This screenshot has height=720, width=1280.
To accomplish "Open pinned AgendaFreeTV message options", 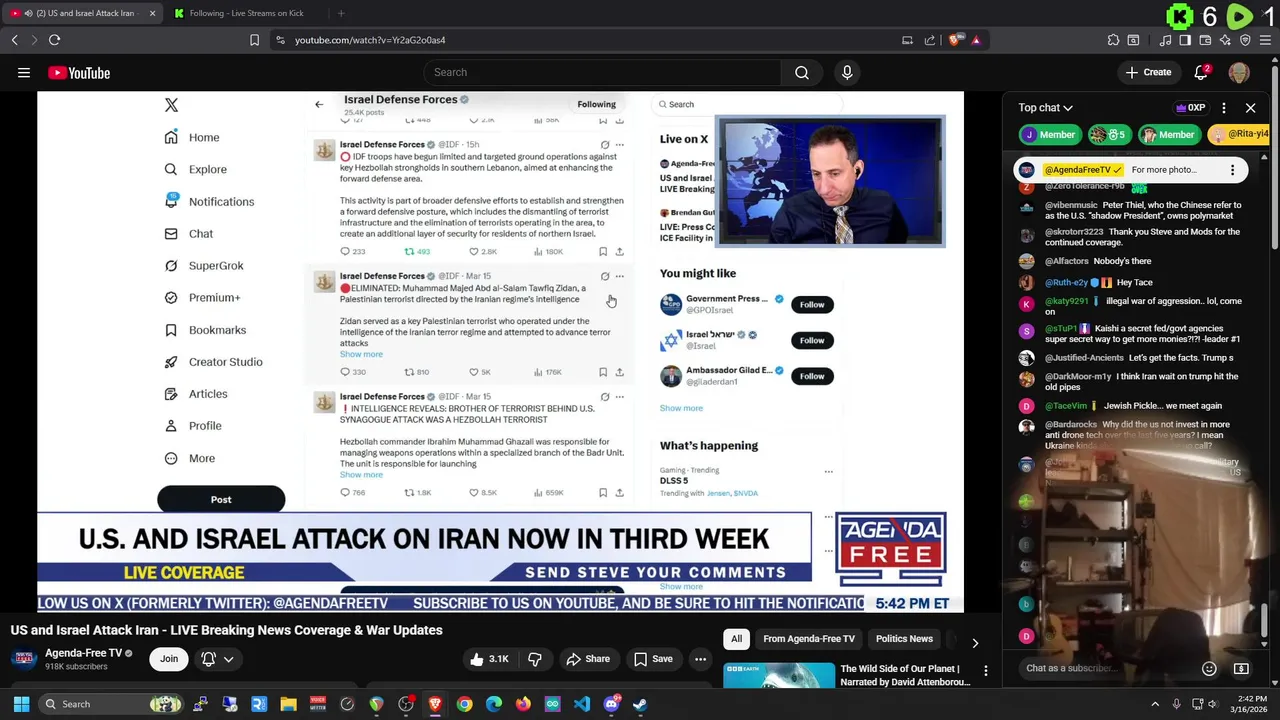I will 1232,170.
